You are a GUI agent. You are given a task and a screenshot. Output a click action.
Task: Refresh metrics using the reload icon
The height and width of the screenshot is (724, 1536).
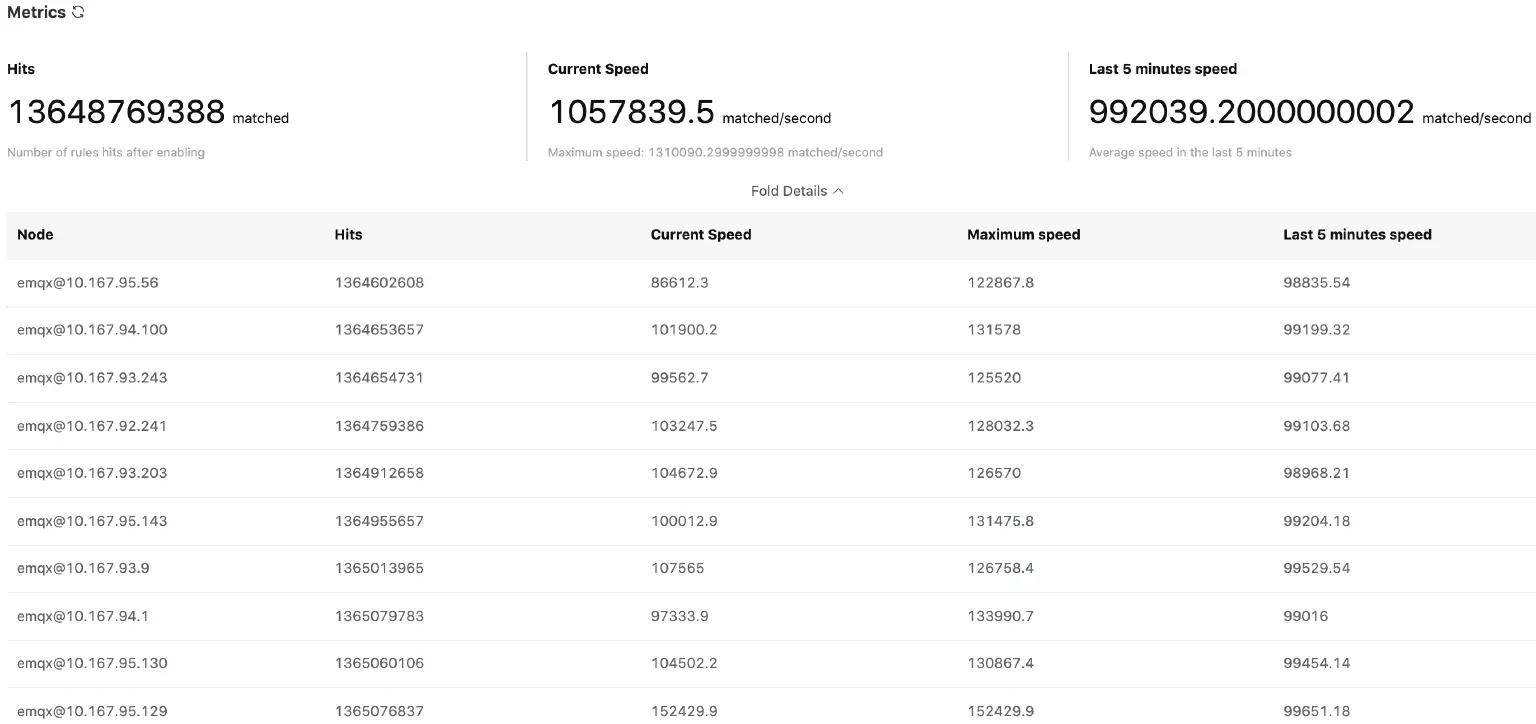(x=77, y=12)
